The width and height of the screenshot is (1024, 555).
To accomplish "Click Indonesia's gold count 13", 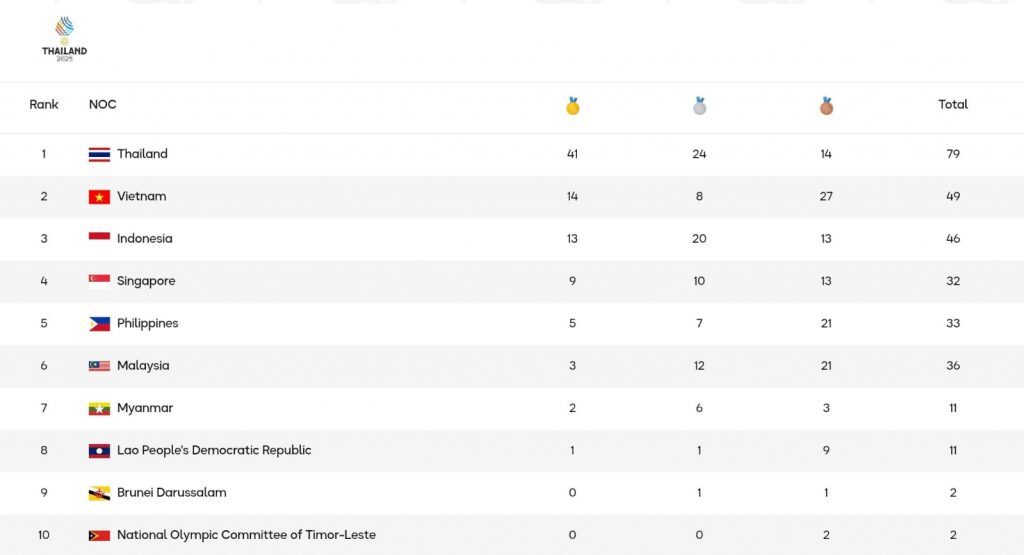I will (573, 239).
